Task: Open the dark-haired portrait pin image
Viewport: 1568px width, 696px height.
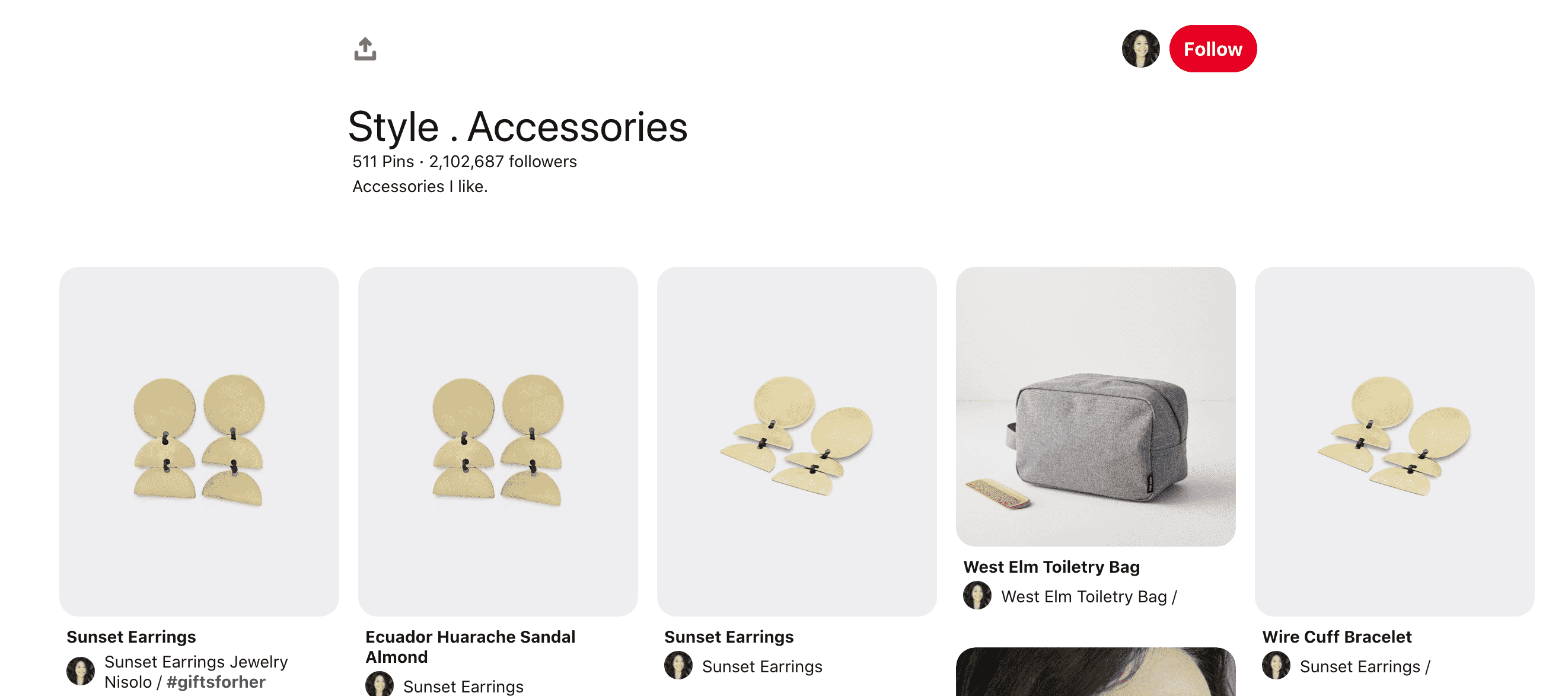Action: pos(1096,672)
